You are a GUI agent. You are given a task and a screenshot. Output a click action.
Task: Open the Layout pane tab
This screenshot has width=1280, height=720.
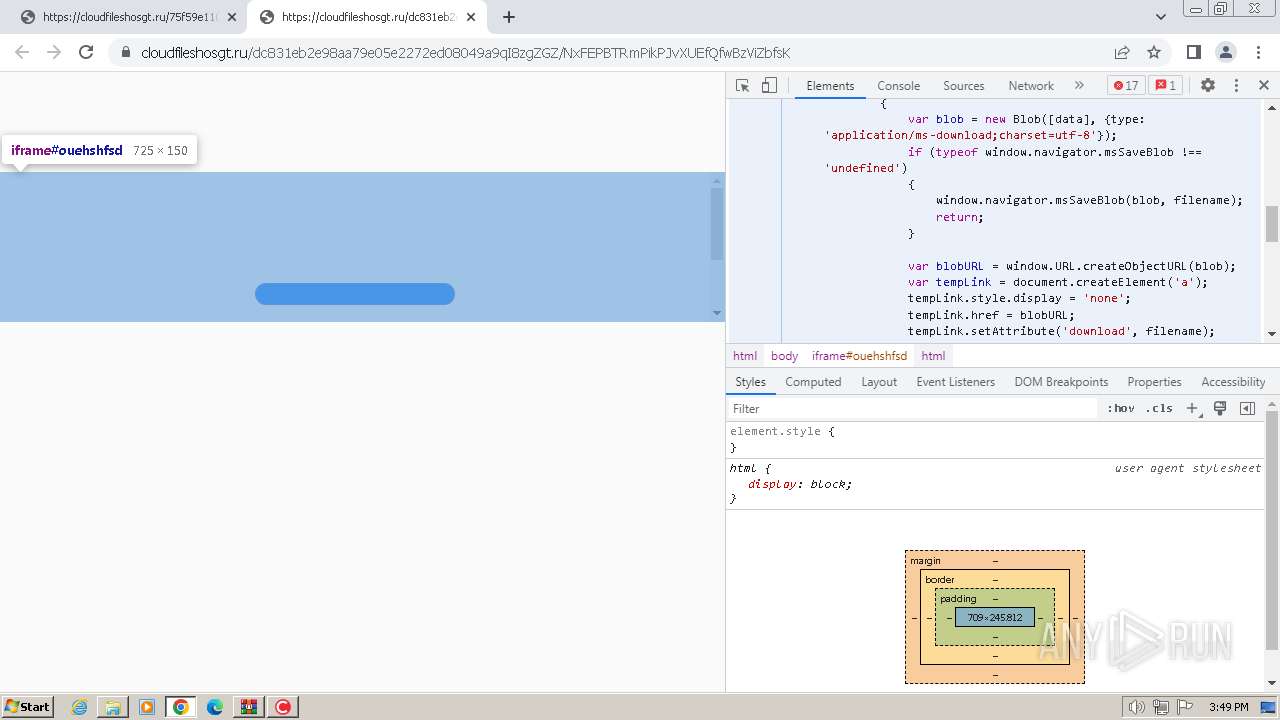tap(879, 382)
